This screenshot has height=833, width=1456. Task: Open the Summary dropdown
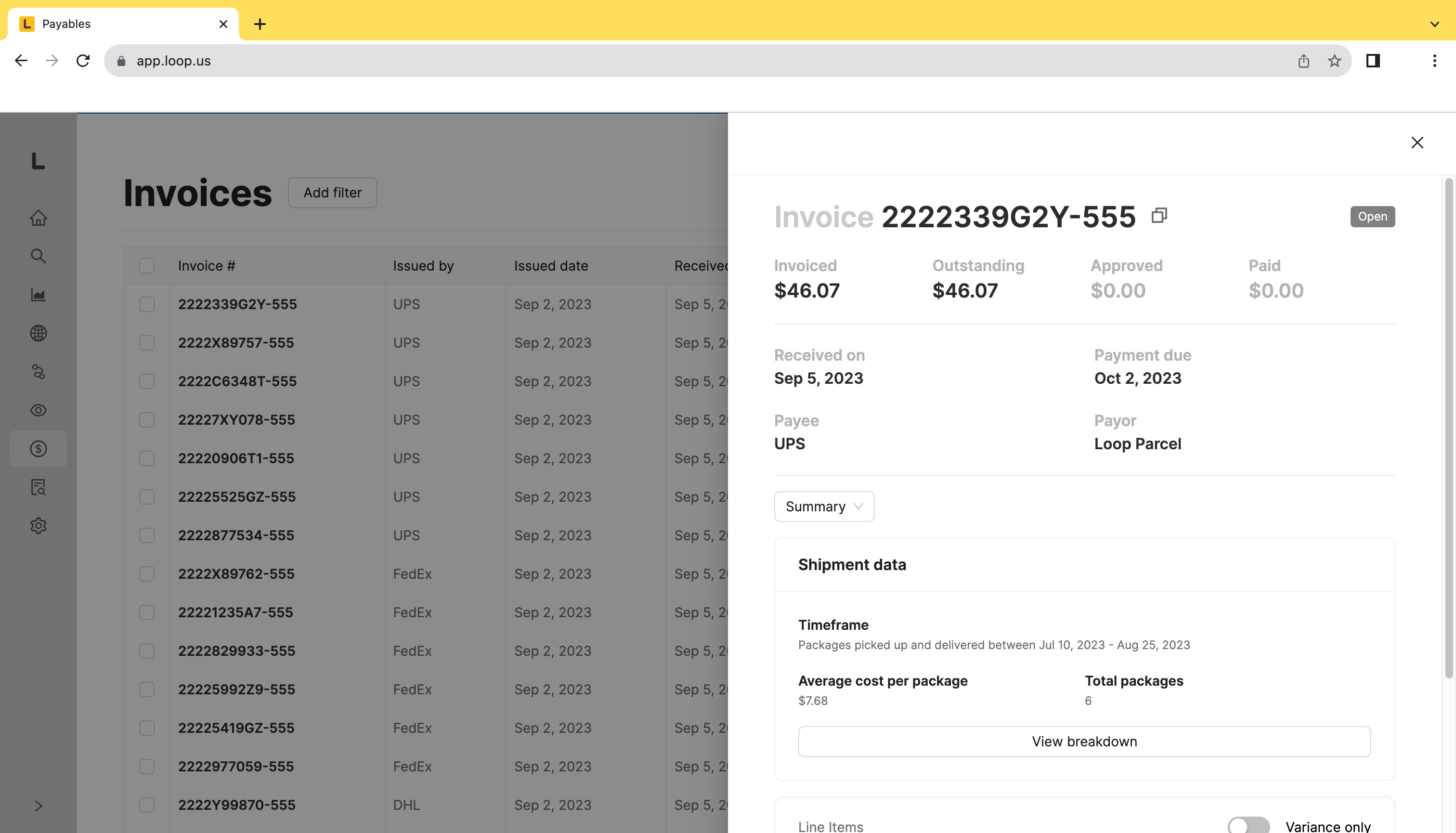(x=824, y=507)
